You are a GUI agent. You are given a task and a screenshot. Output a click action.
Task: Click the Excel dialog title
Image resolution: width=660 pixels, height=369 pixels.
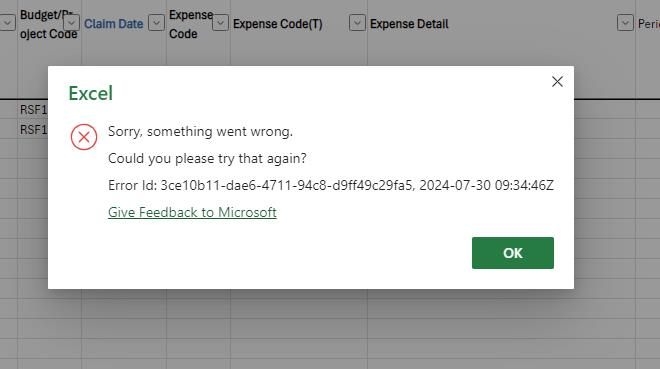click(x=90, y=93)
